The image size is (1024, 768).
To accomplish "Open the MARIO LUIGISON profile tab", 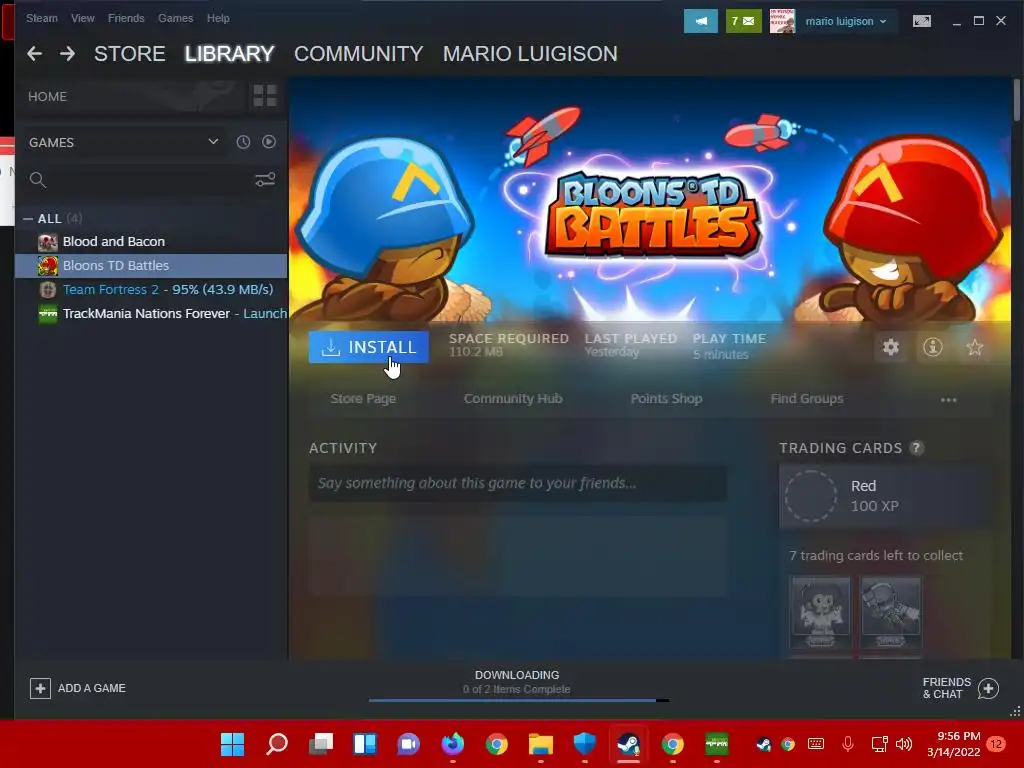I will 530,54.
